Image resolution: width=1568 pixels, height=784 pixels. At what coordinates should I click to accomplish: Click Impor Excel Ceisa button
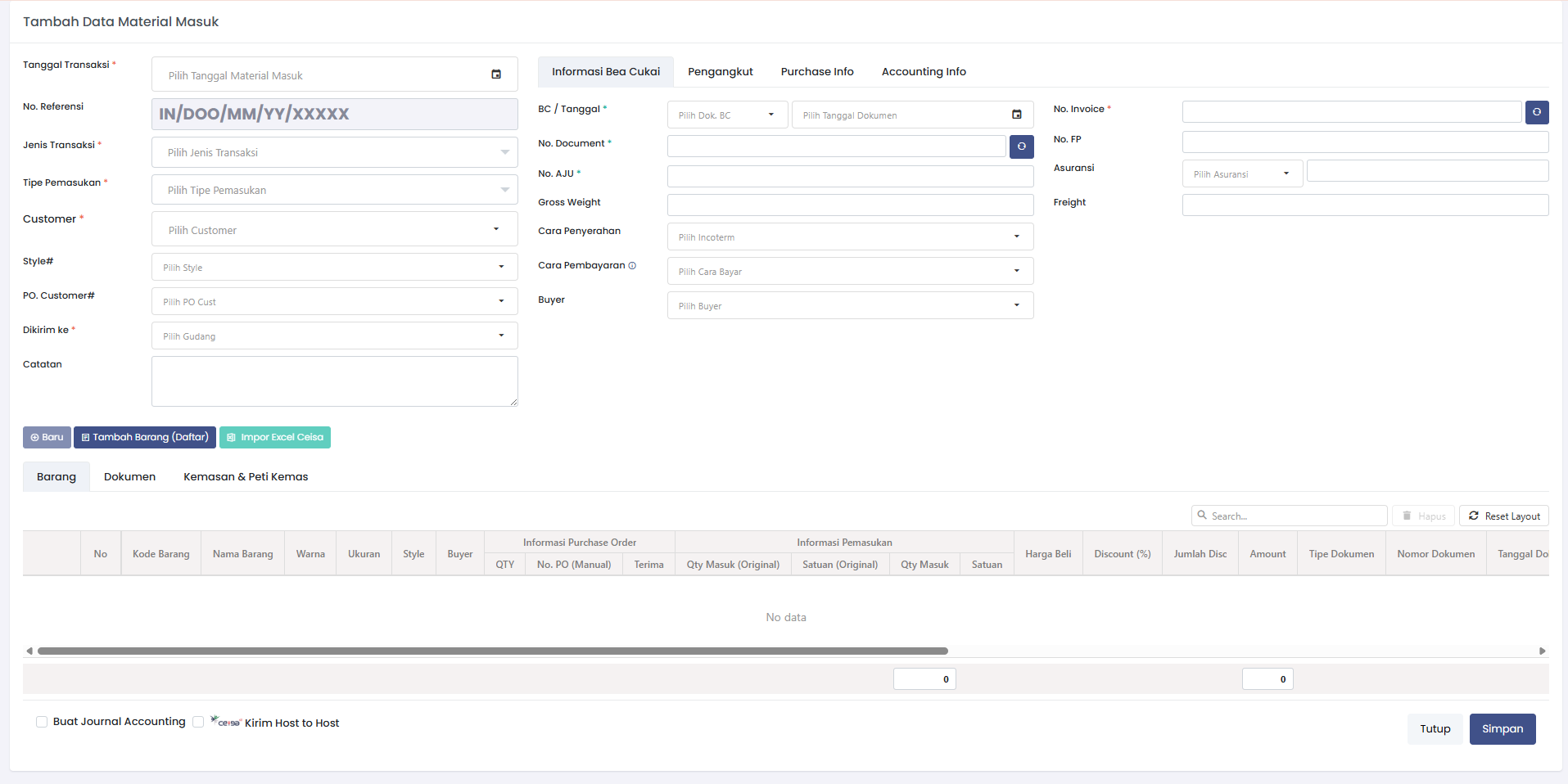click(x=275, y=437)
